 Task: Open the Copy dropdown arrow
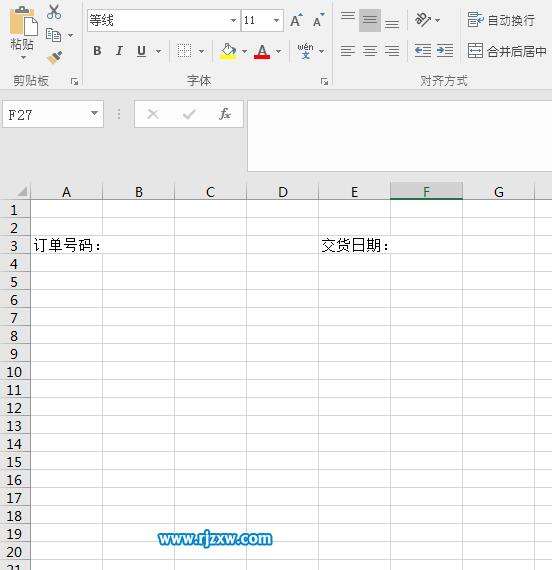click(x=71, y=35)
